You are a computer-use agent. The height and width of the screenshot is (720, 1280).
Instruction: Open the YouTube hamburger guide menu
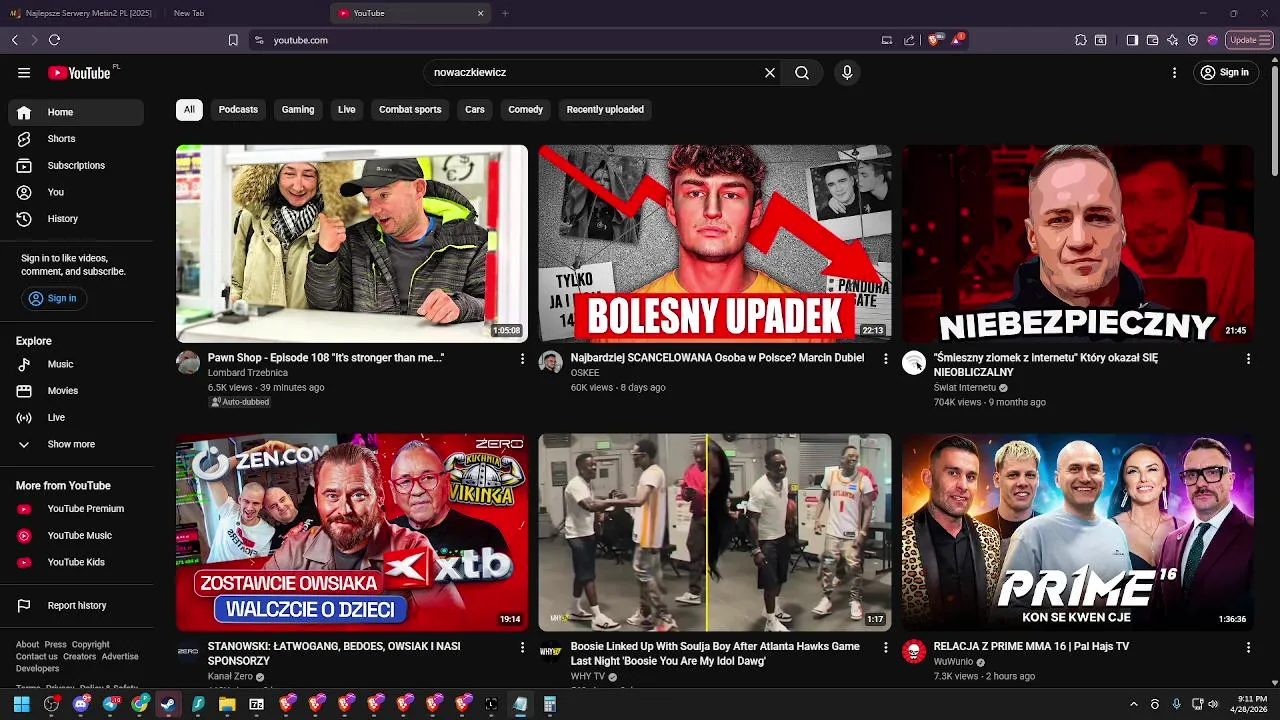tap(24, 72)
